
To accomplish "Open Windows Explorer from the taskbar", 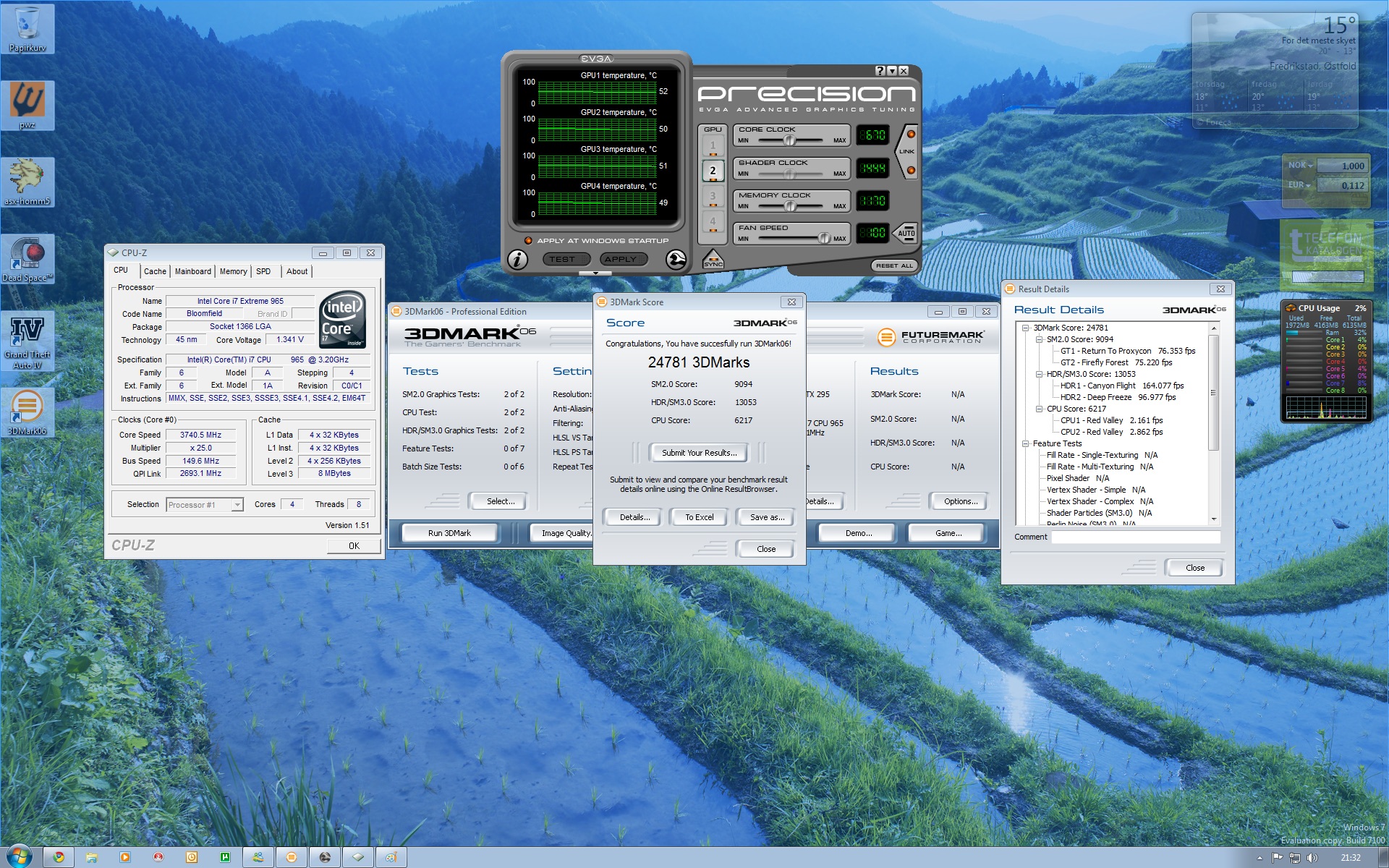I will point(91,857).
